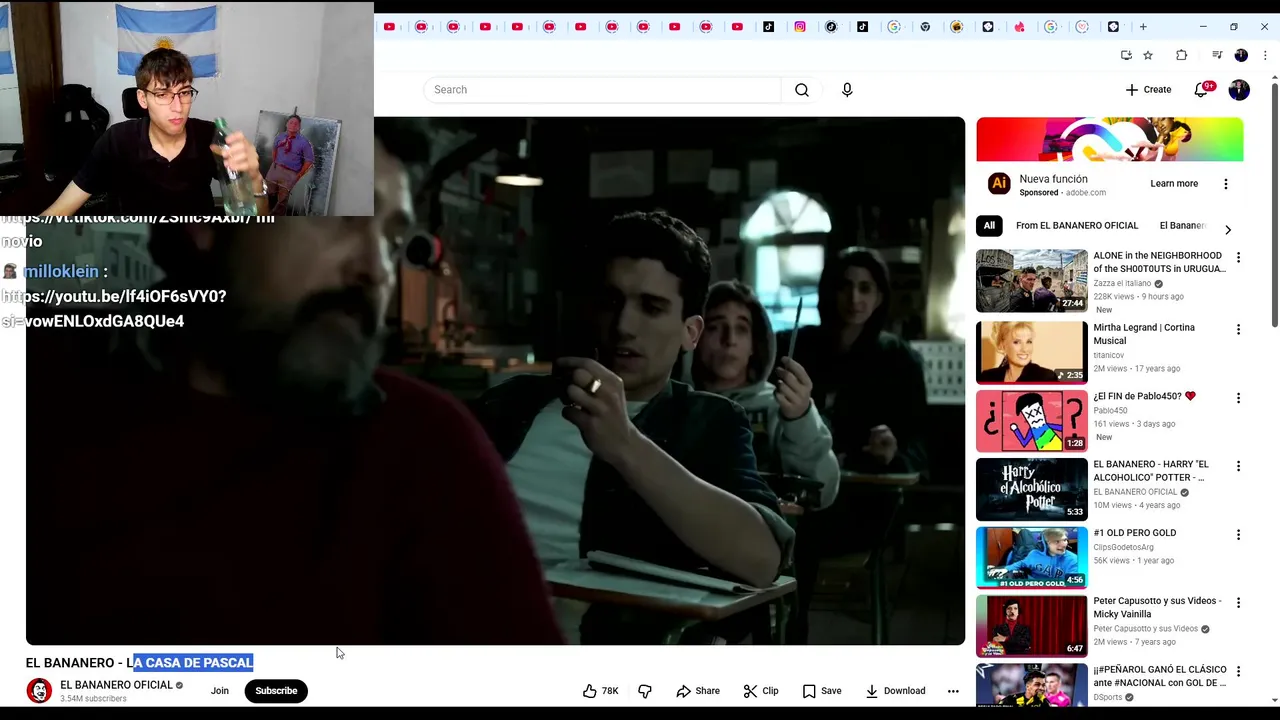Show more filter chips with right arrow

[1228, 229]
